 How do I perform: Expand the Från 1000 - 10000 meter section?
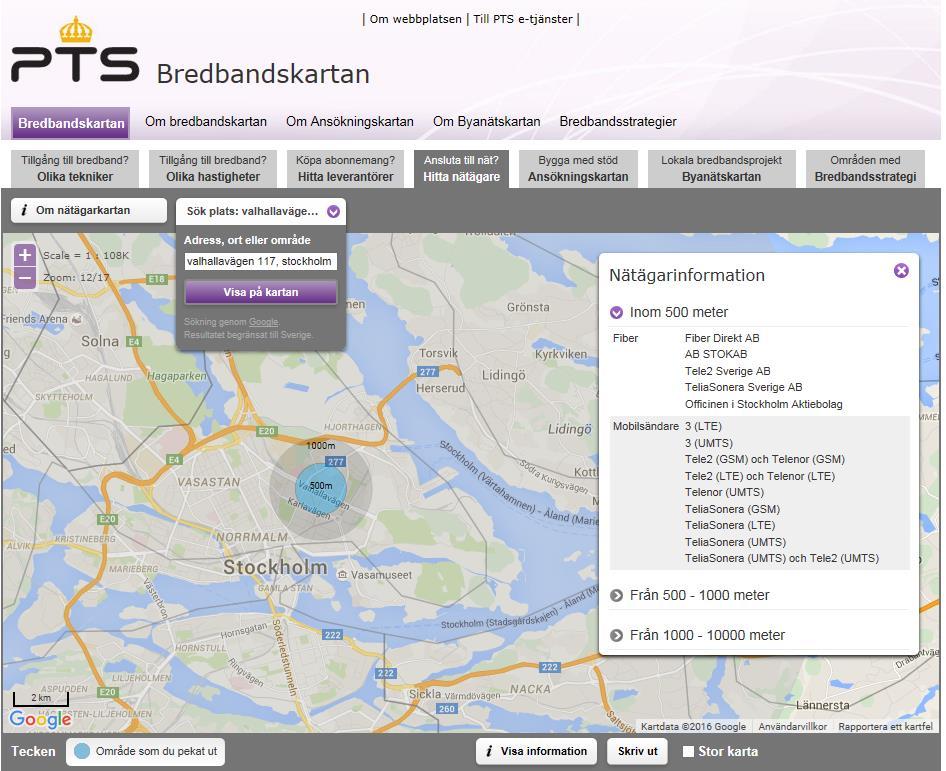point(616,635)
